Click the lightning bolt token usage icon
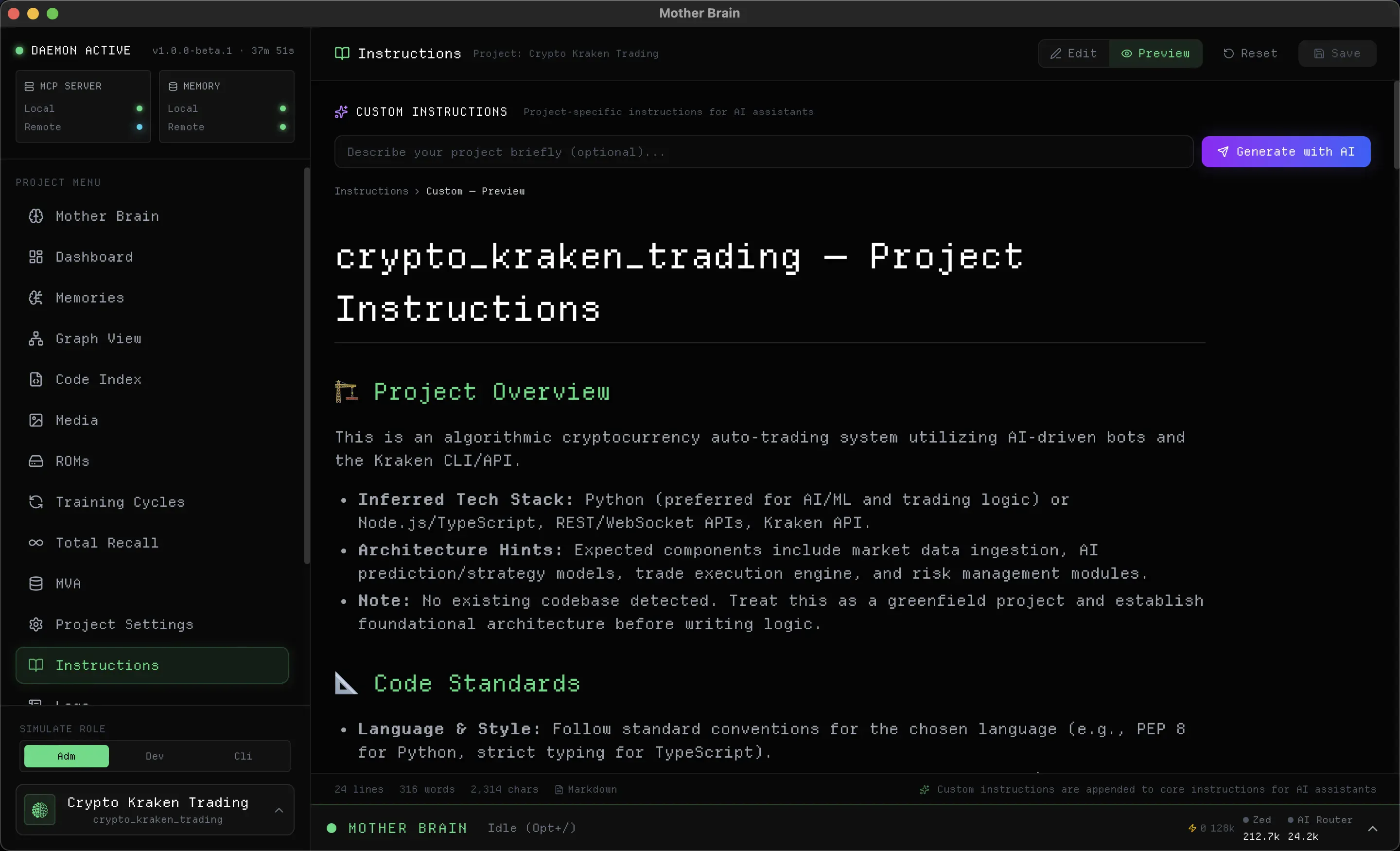The height and width of the screenshot is (851, 1400). [1192, 828]
